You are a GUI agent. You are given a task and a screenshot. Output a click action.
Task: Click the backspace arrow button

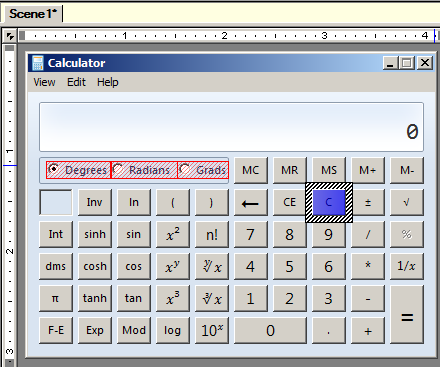click(251, 202)
